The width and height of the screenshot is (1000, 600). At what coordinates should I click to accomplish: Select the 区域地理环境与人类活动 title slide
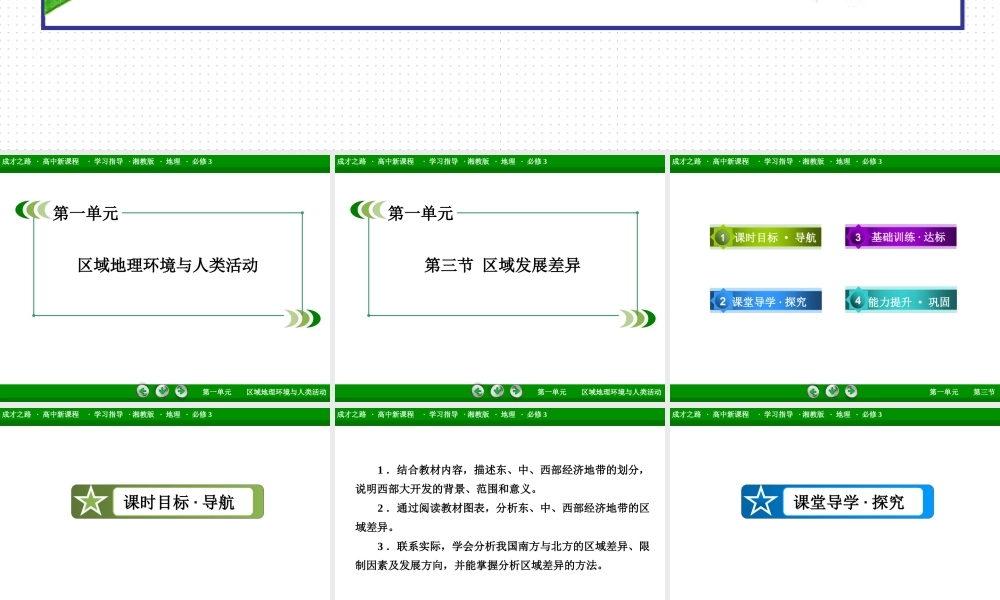click(165, 280)
